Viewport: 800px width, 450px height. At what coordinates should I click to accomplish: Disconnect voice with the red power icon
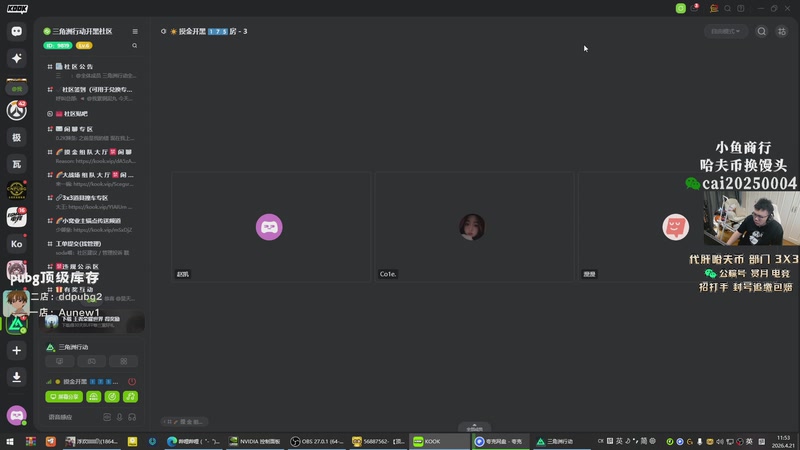pos(132,382)
